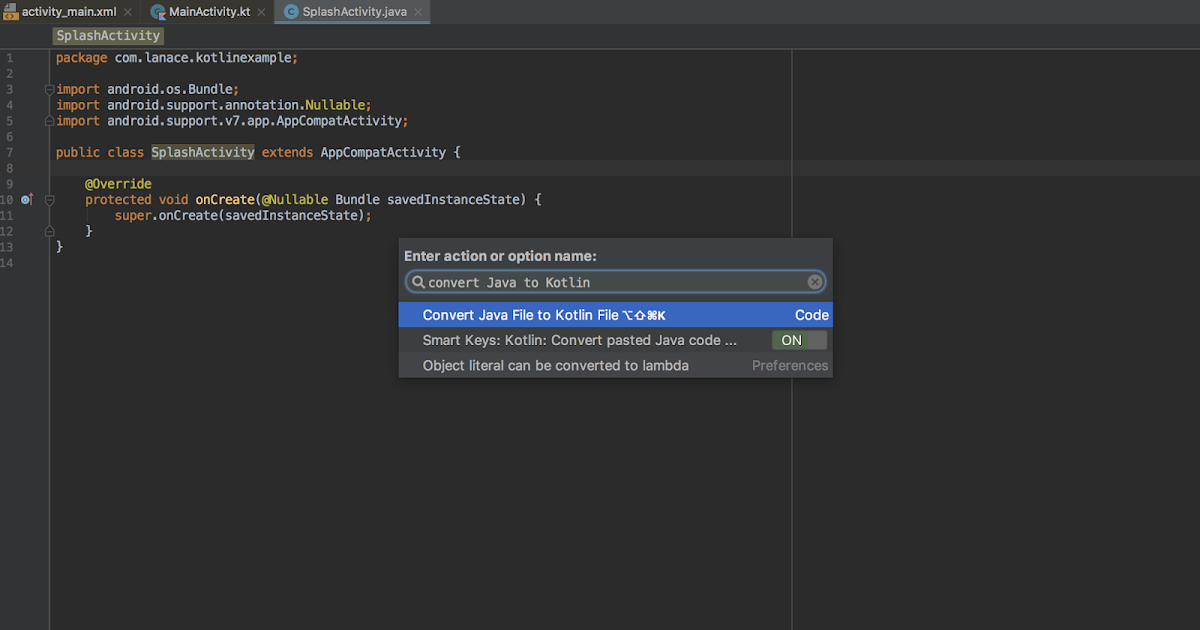Select Convert Java File to Kotlin File action
1200x630 pixels.
615,315
